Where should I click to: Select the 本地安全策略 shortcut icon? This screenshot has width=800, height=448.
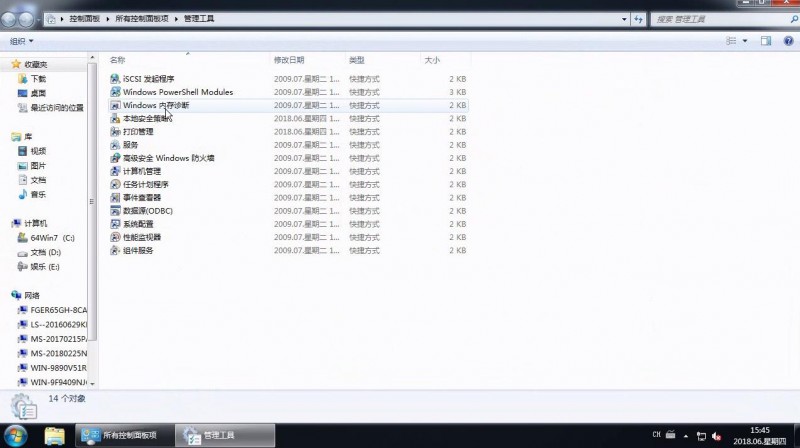coord(115,118)
